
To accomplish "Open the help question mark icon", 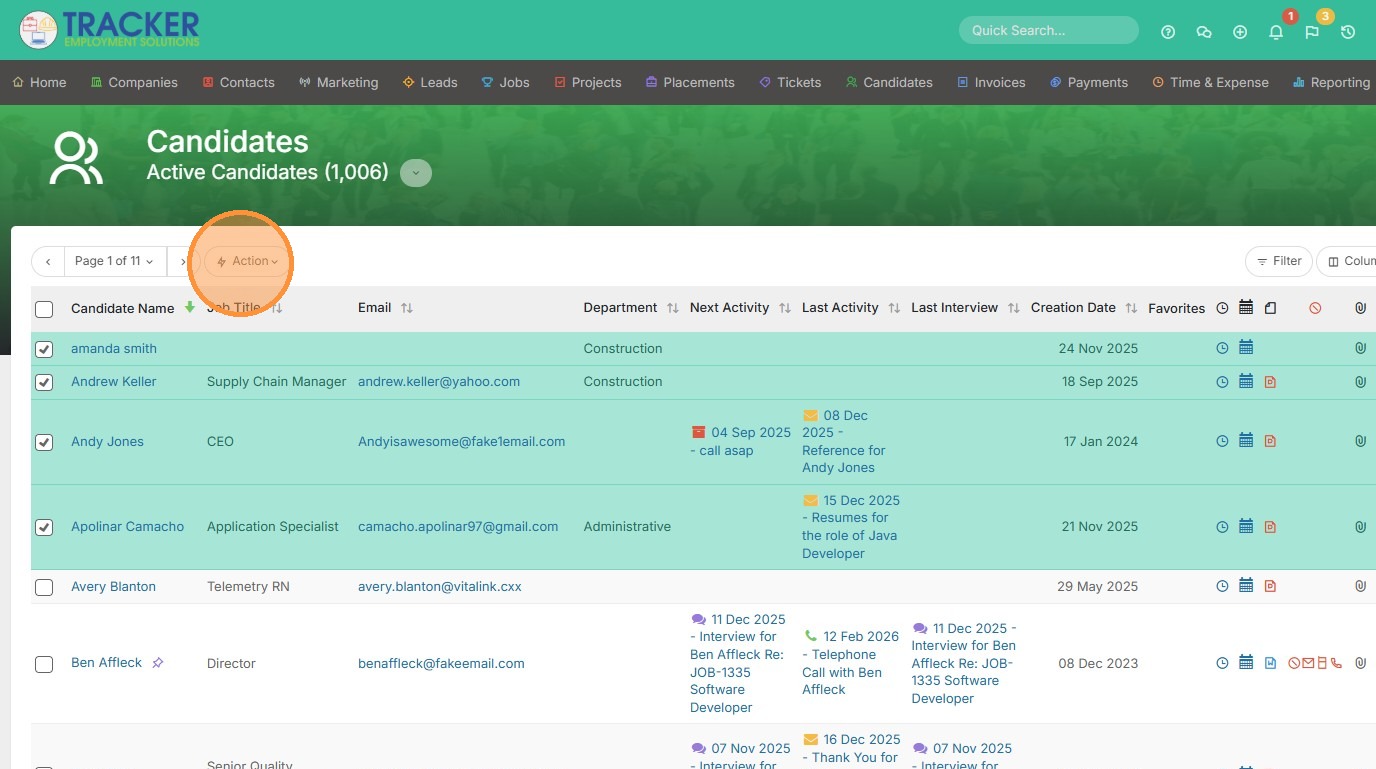I will (x=1167, y=32).
